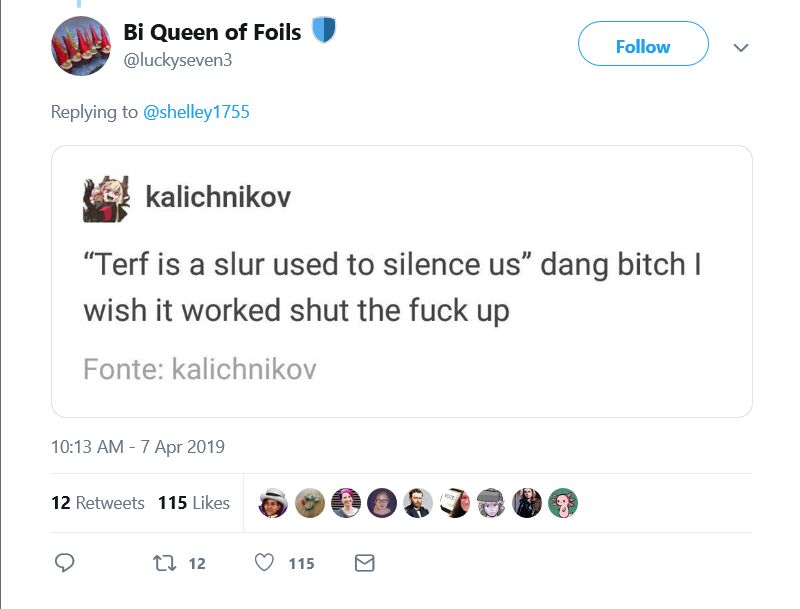
Task: Click the Follow button
Action: (643, 45)
